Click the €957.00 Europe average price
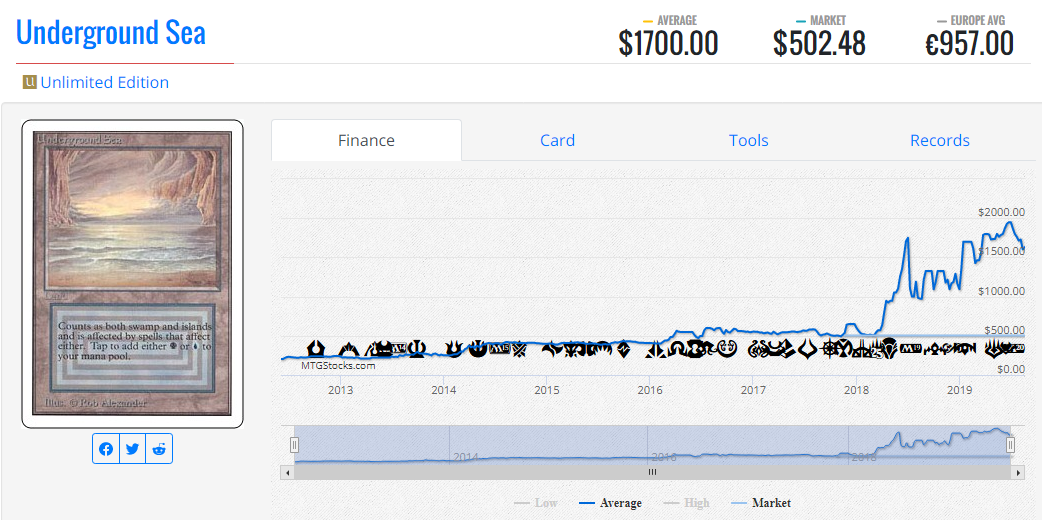 pos(970,44)
